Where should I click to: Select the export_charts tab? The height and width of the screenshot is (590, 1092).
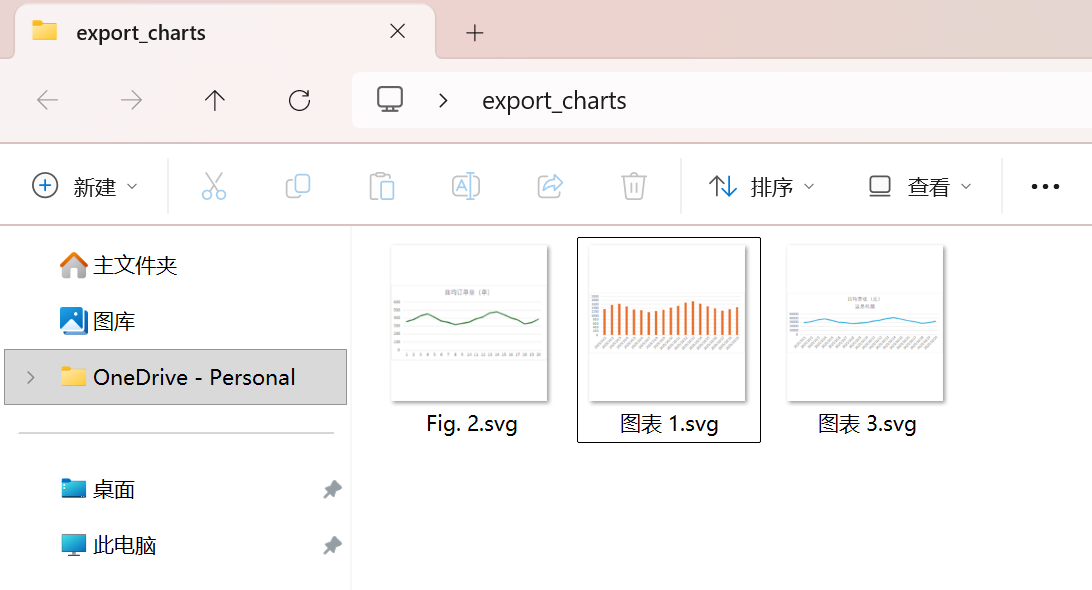200,33
